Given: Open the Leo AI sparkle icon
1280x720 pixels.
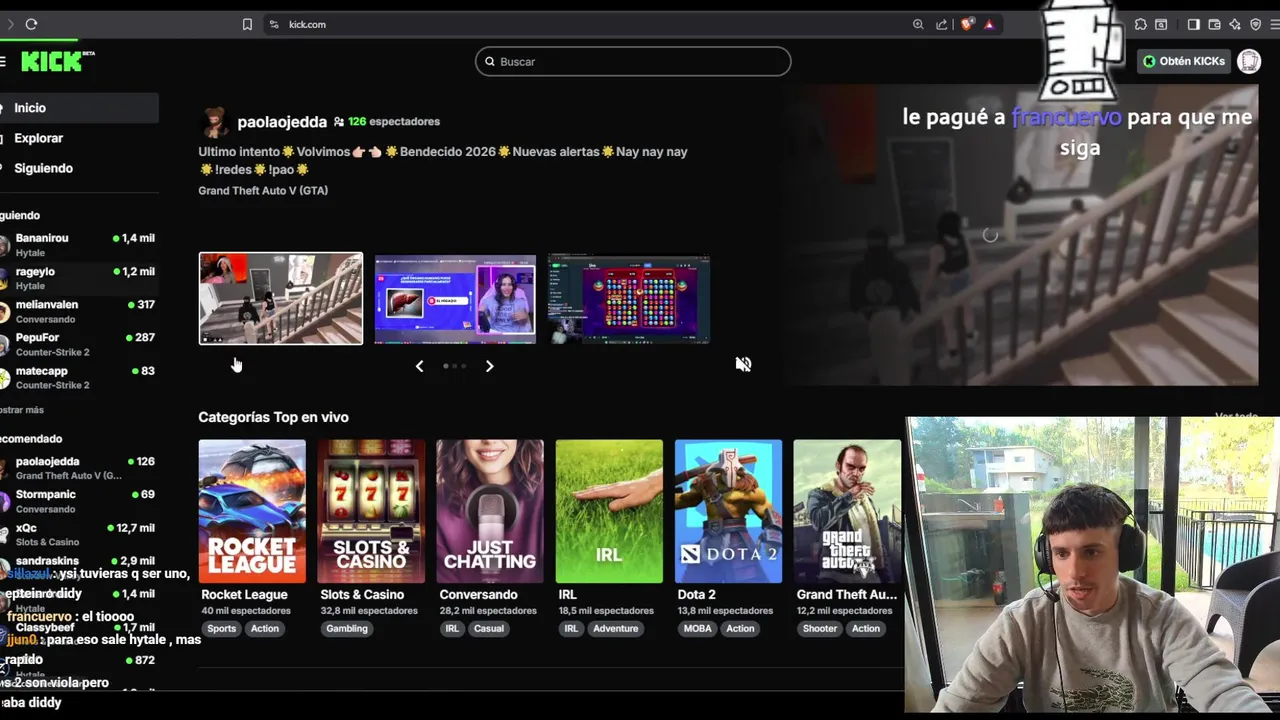Looking at the screenshot, I should click(x=1235, y=24).
